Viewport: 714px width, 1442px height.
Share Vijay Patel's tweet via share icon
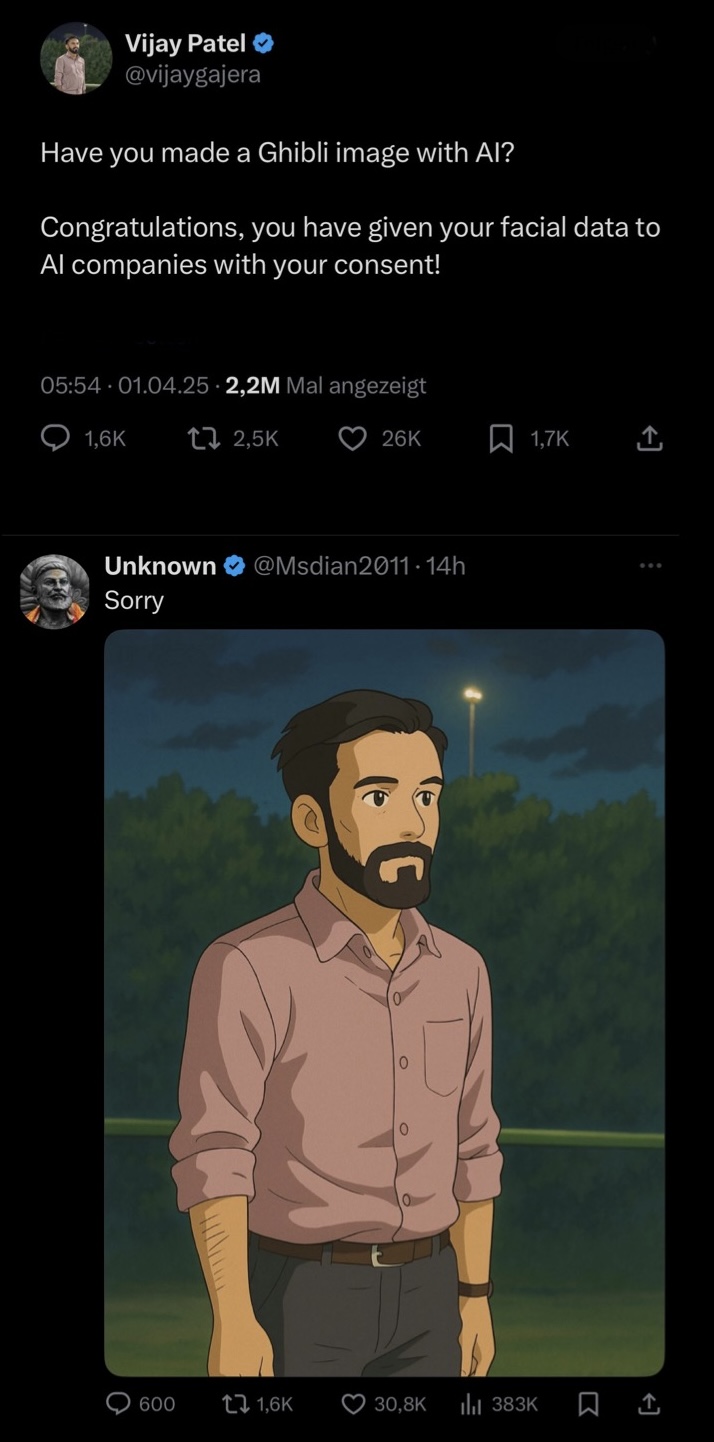(650, 438)
